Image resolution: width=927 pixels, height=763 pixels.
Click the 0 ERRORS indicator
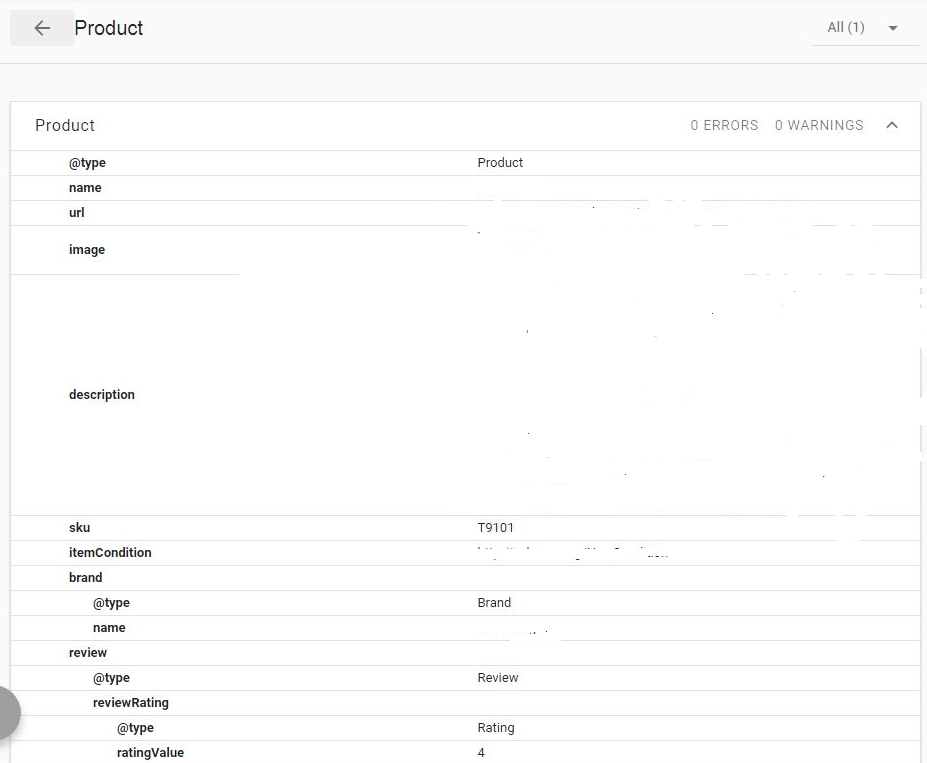click(x=724, y=125)
